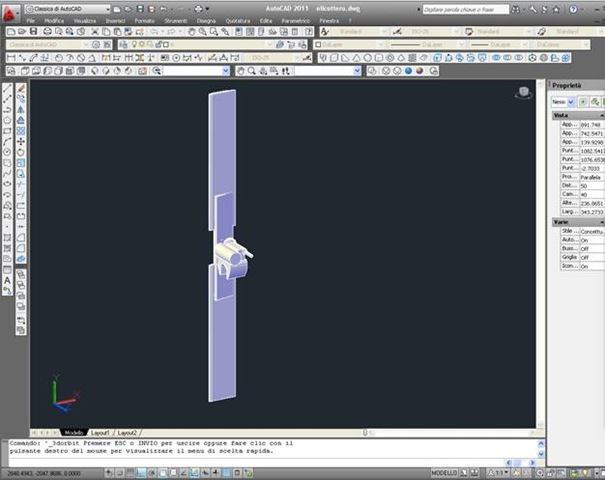
Task: Select the Mirror modify tool
Action: (x=21, y=110)
